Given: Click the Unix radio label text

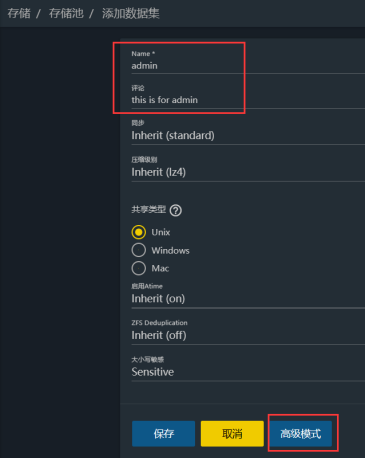Looking at the screenshot, I should pyautogui.click(x=161, y=232).
